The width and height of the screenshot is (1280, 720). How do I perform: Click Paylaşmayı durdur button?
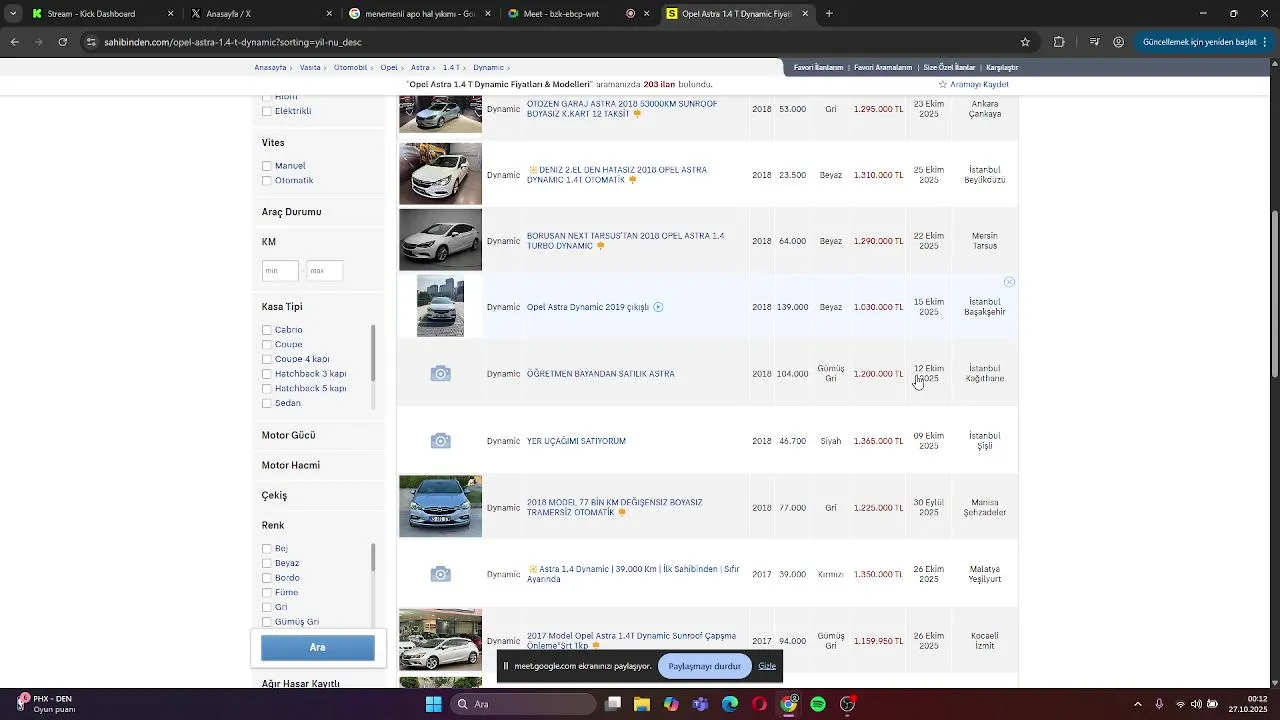click(x=705, y=666)
